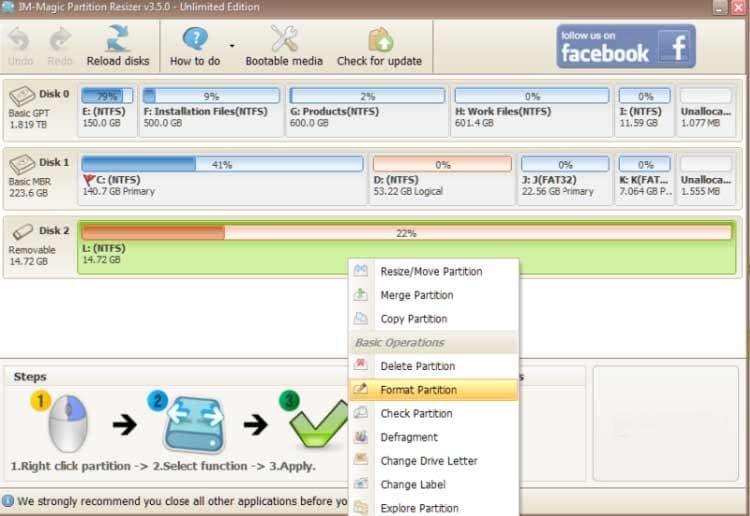Viewport: 750px width, 516px height.
Task: Open the follow us on facebook banner
Action: point(626,46)
